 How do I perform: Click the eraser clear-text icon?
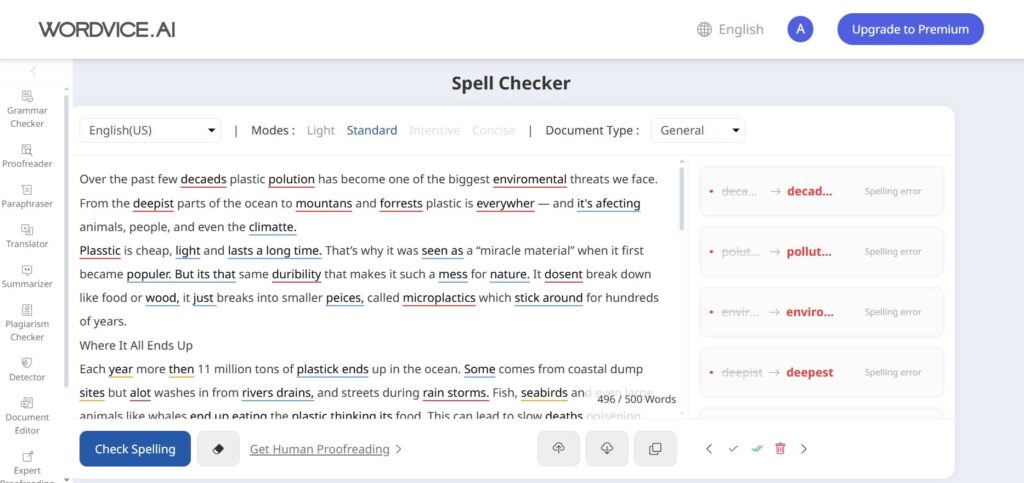(x=218, y=449)
